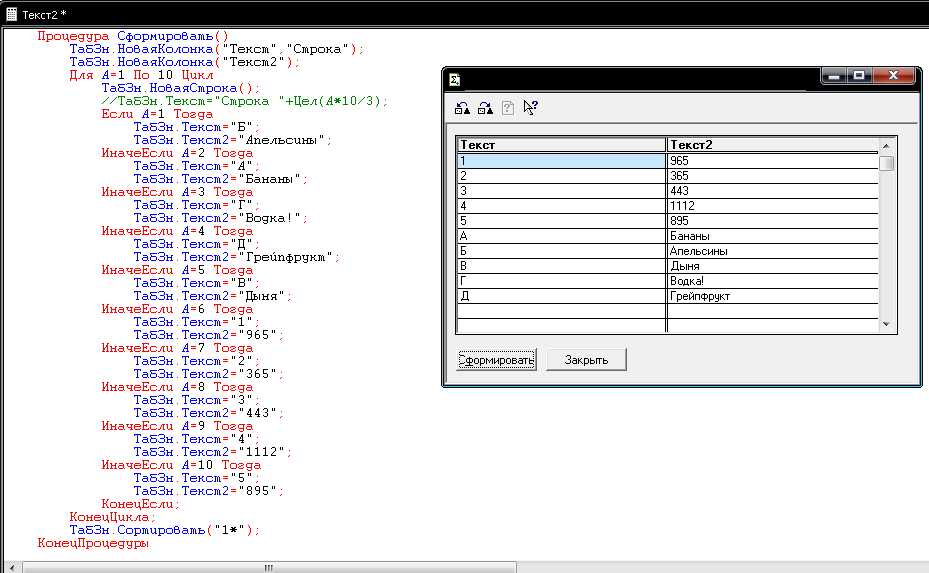Screen dimensions: 929x573
Task: Click code line Текст2="Водка!"
Action: [221, 219]
